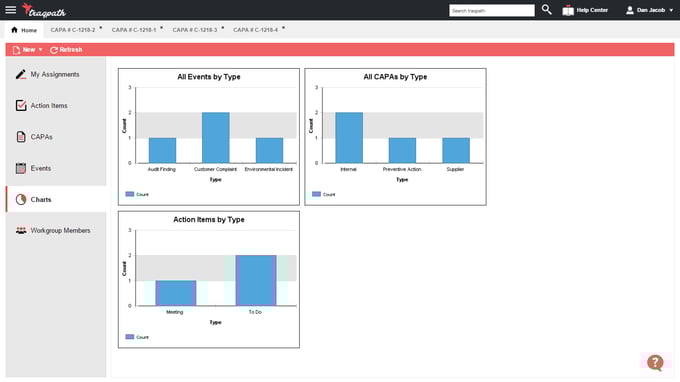
Task: Click the Events calendar icon
Action: (x=21, y=168)
